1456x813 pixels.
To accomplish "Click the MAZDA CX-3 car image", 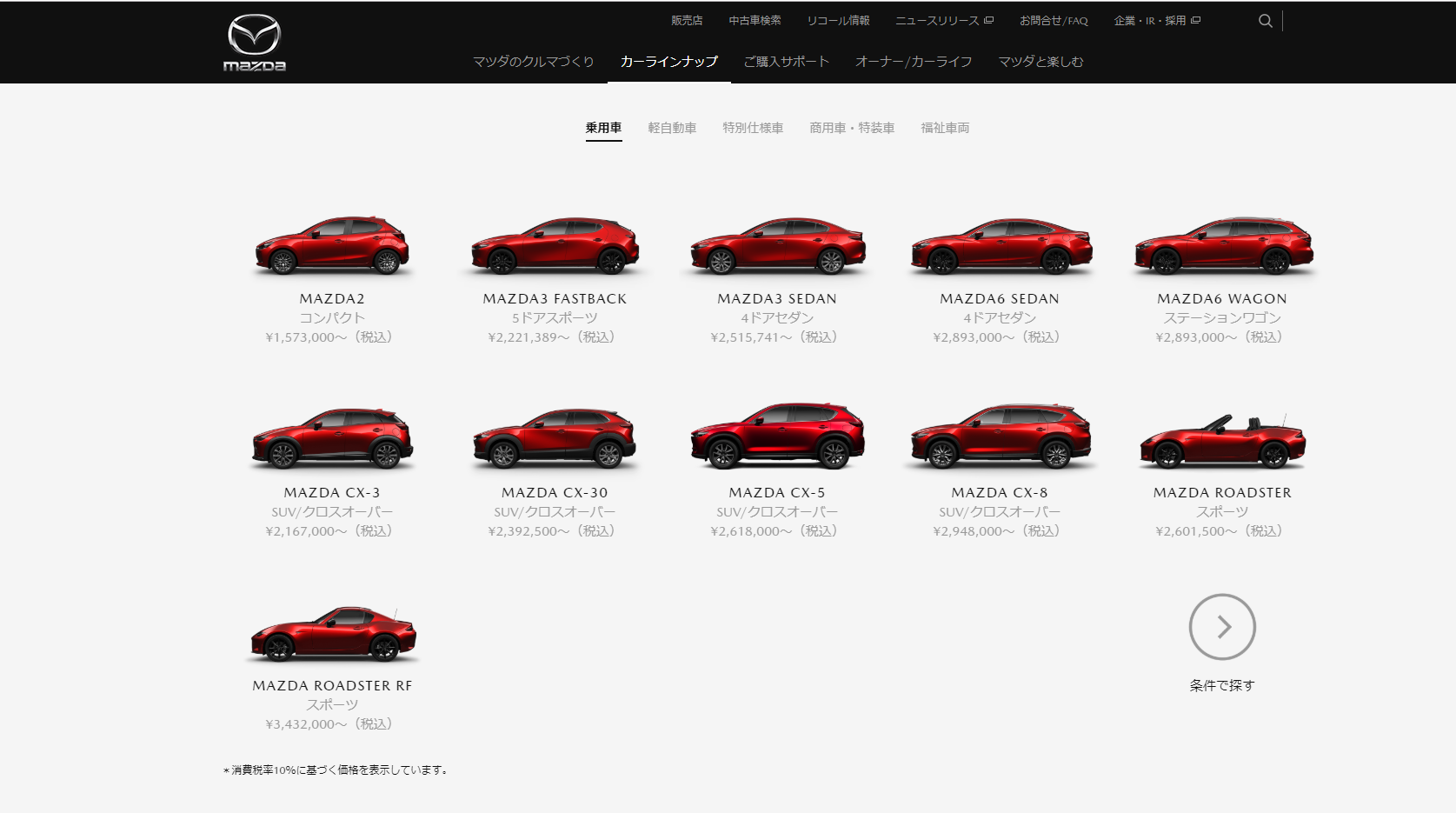I will pyautogui.click(x=332, y=438).
